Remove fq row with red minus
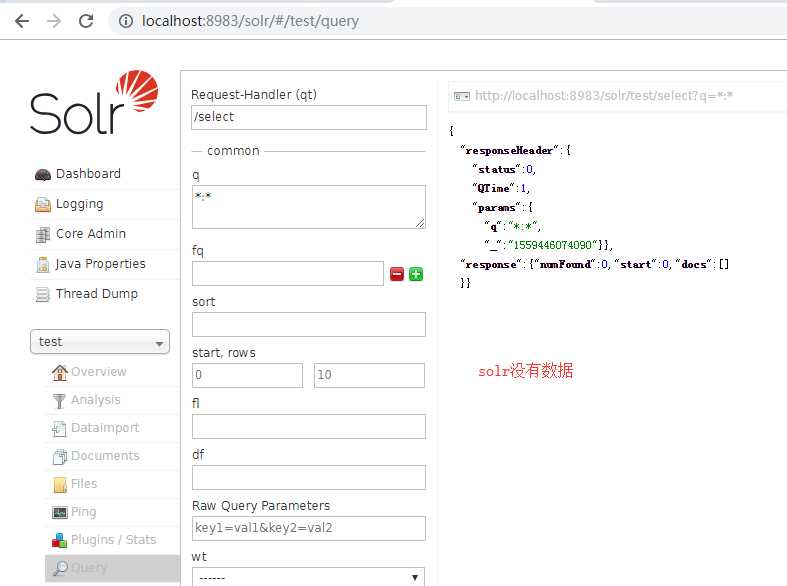Screen dimensions: 787x586 397,274
